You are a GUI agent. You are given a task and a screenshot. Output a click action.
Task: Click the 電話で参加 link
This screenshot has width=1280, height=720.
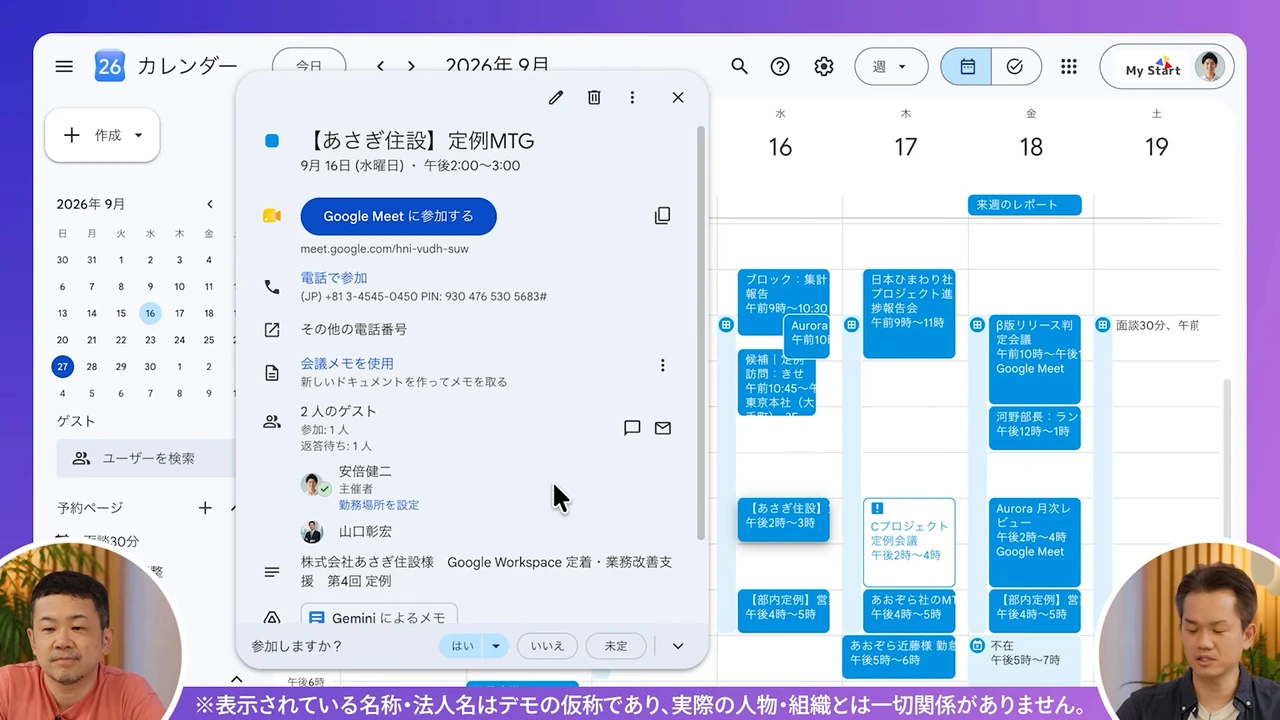coord(334,278)
